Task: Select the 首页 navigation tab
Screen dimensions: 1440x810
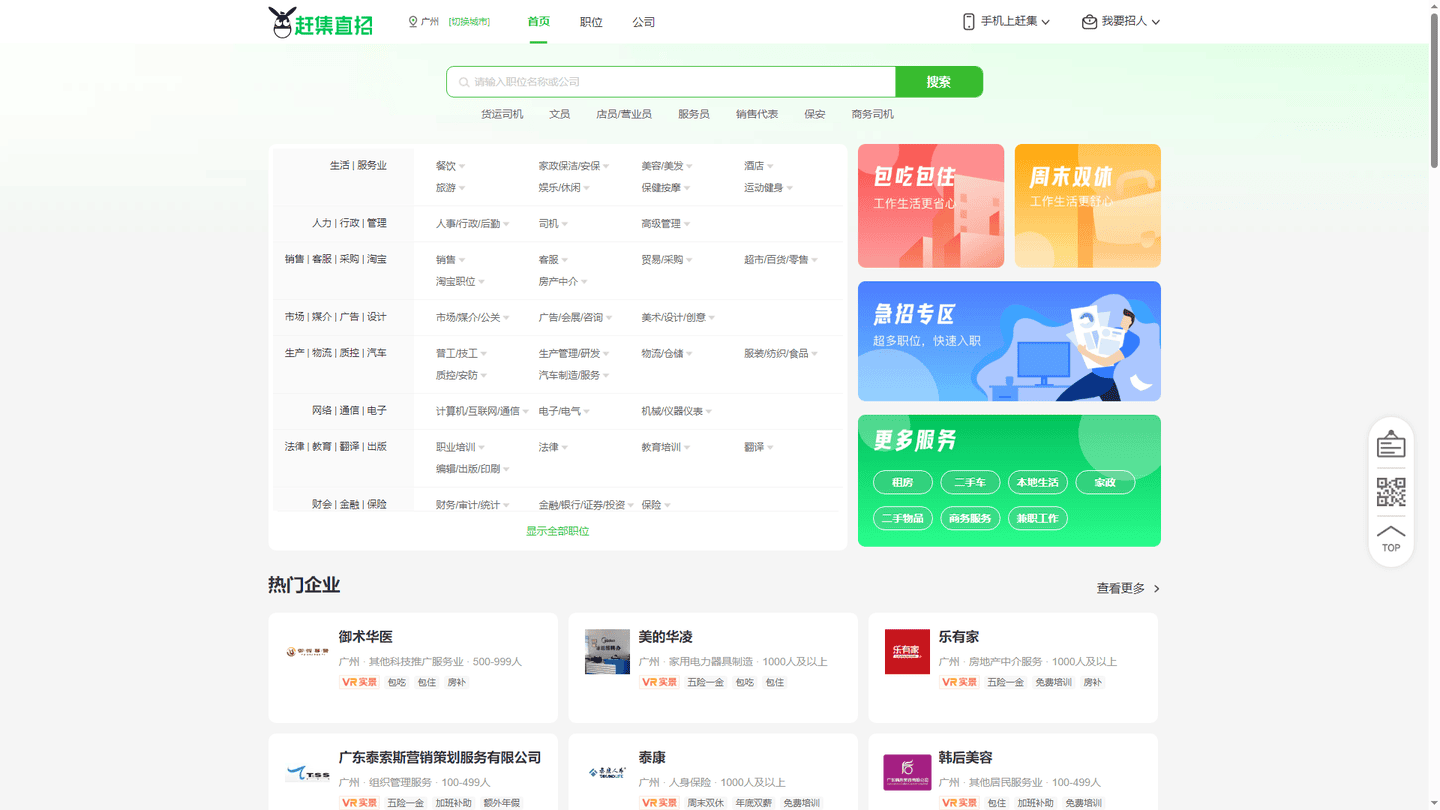Action: pyautogui.click(x=538, y=22)
